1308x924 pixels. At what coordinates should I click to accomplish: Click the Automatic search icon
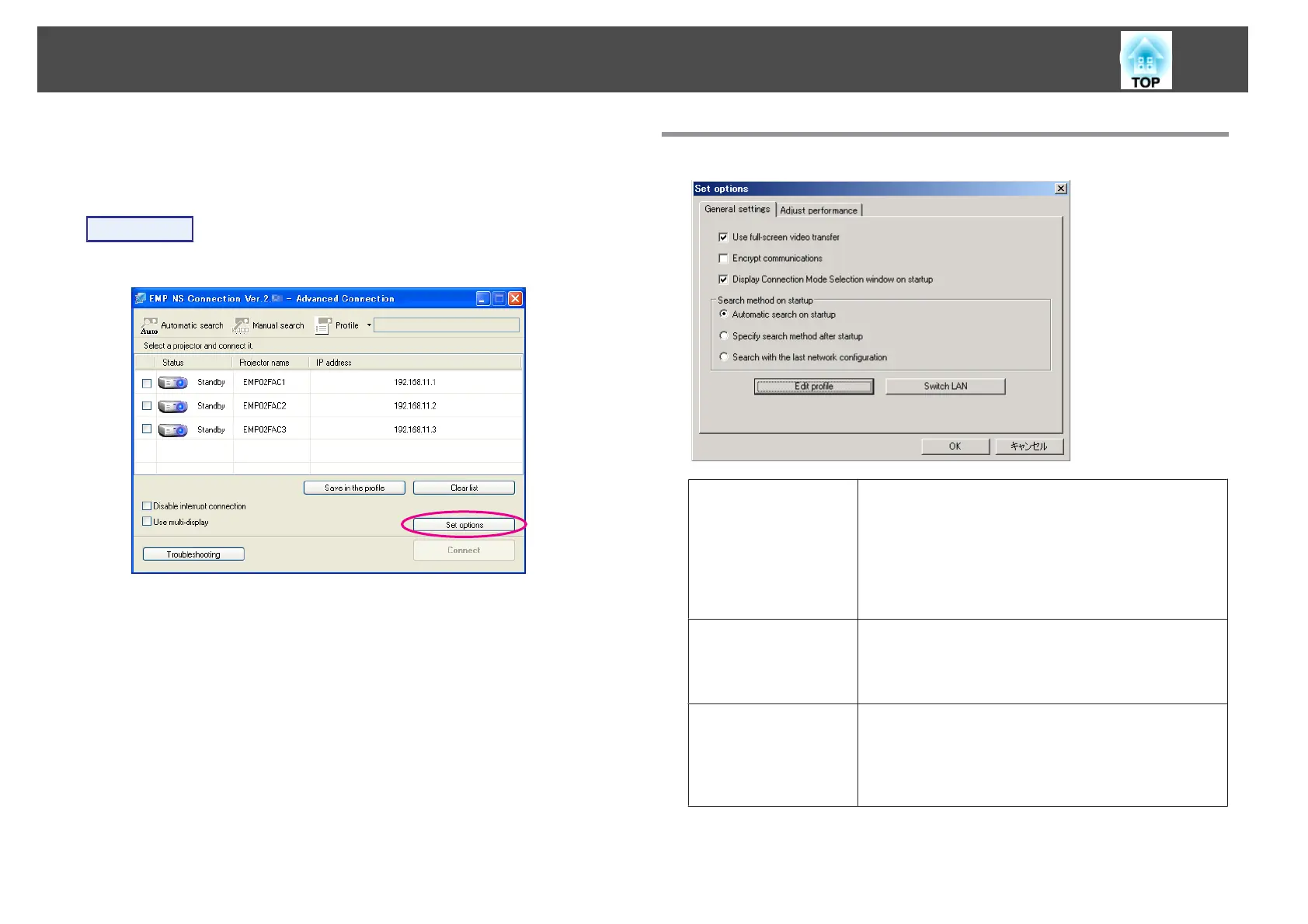click(x=149, y=325)
